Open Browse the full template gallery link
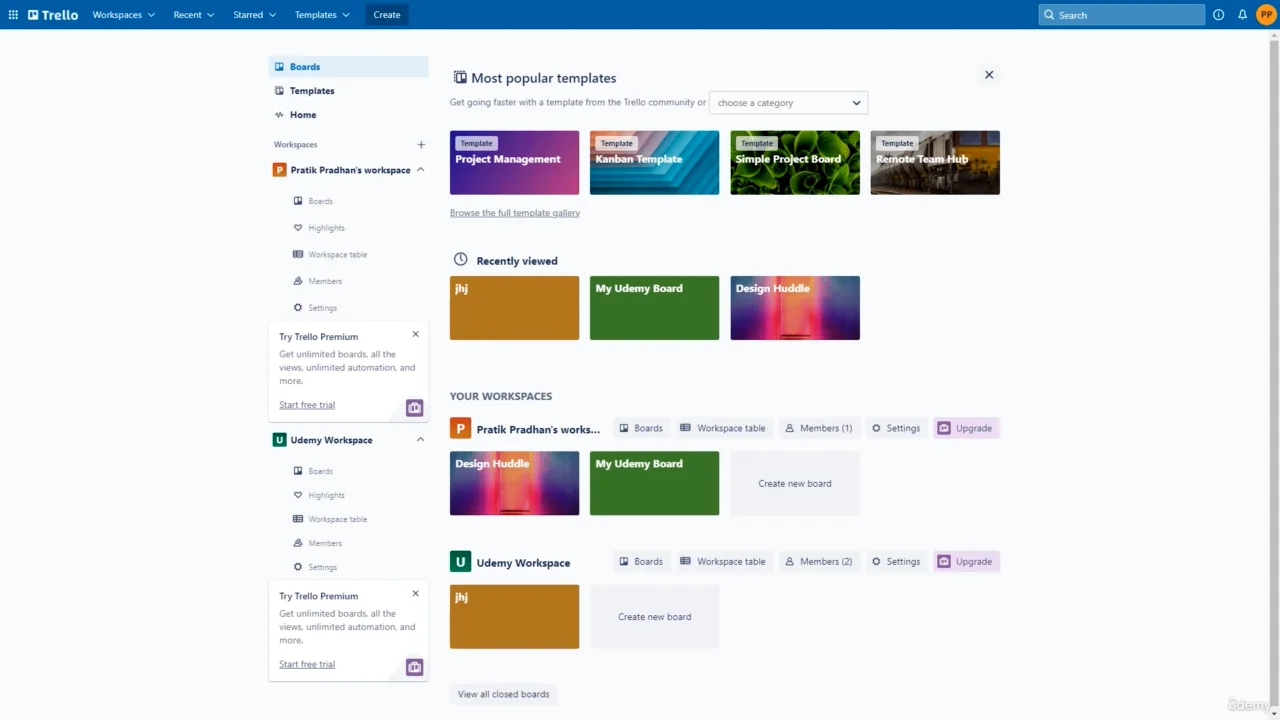This screenshot has height=720, width=1280. [515, 213]
